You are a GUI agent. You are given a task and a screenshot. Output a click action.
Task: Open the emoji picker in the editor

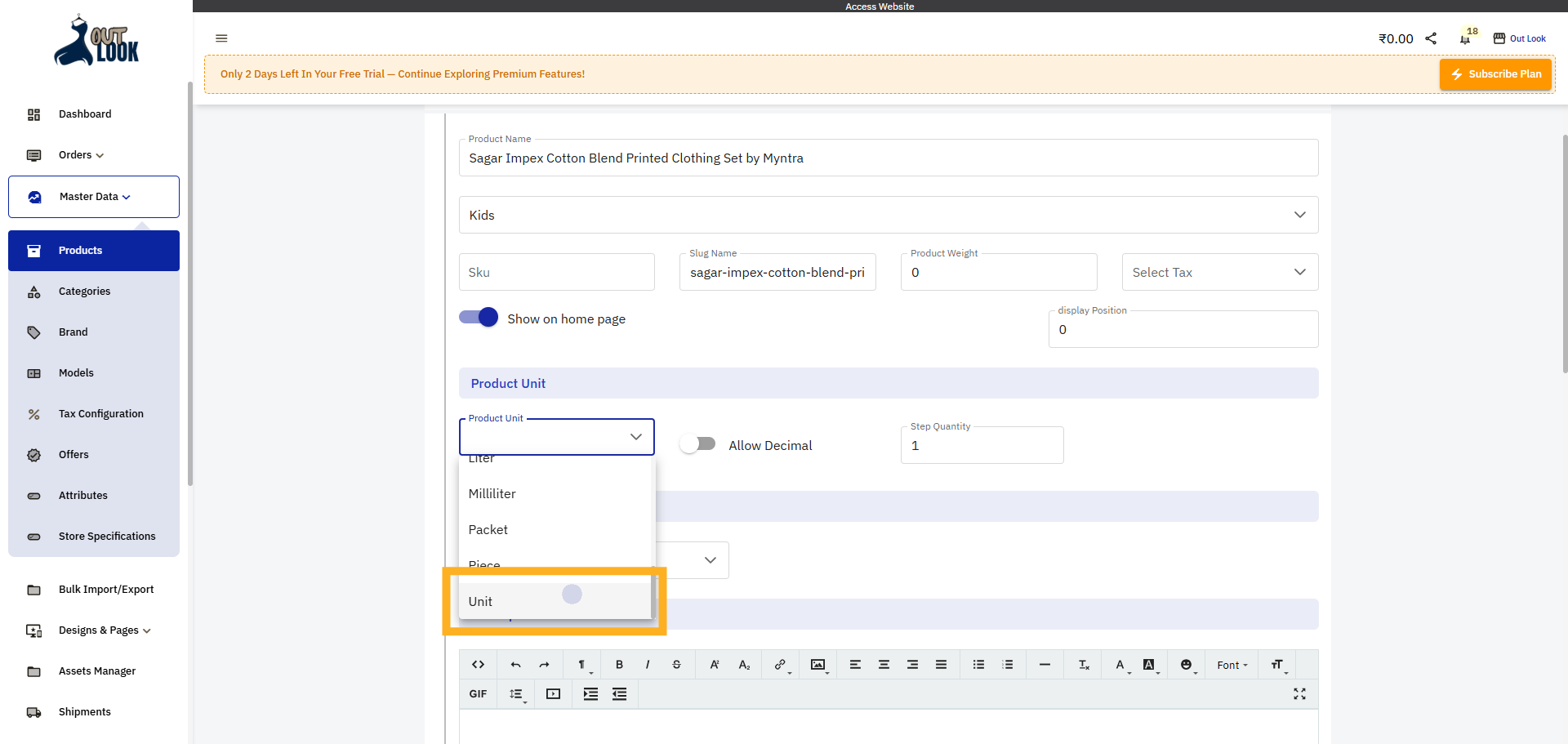tap(1186, 665)
